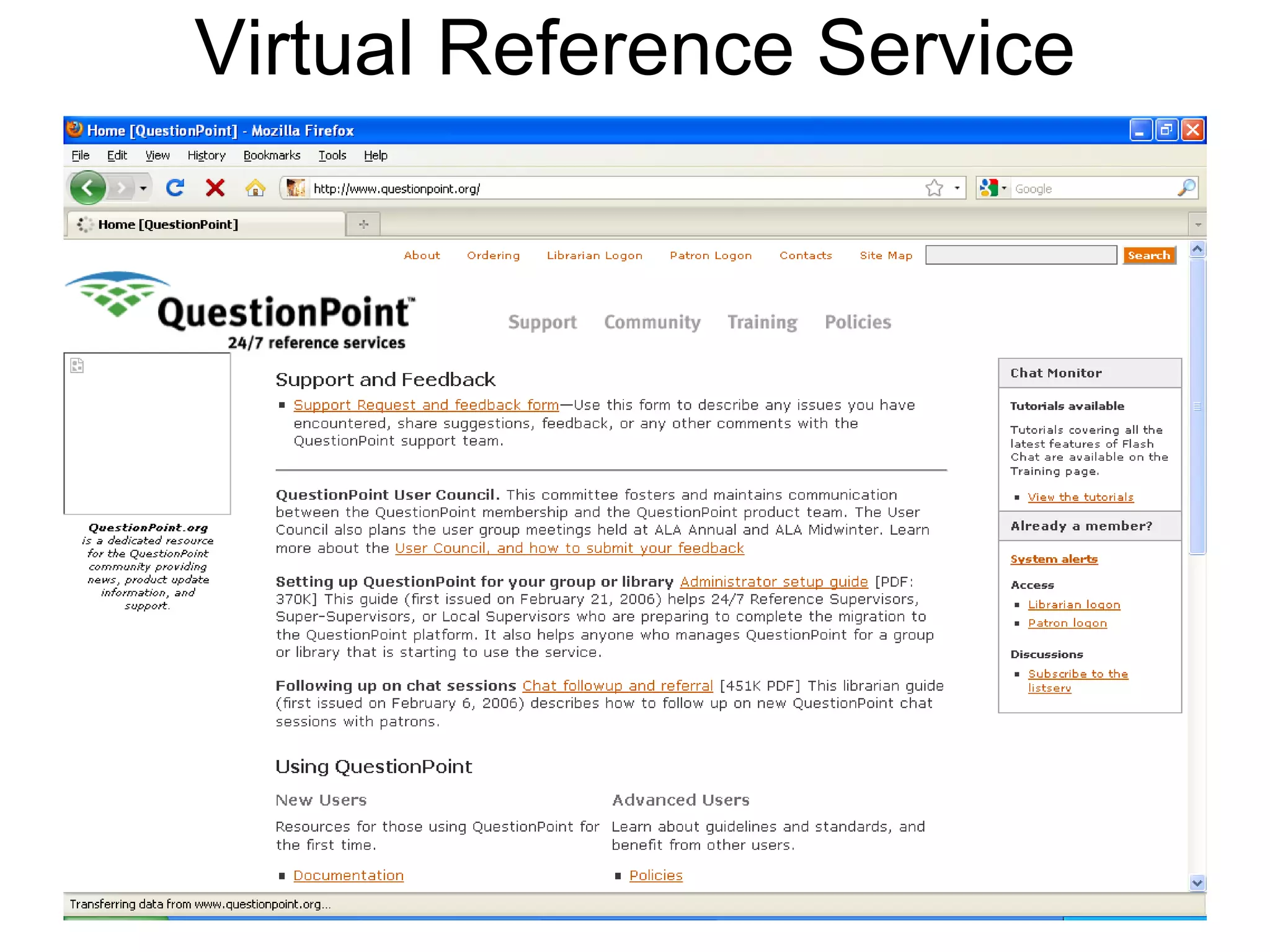Click View the tutorials link

coord(1080,497)
